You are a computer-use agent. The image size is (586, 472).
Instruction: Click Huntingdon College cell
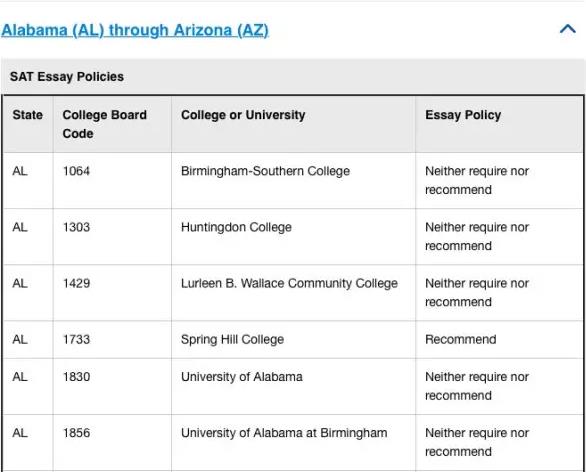click(x=293, y=237)
